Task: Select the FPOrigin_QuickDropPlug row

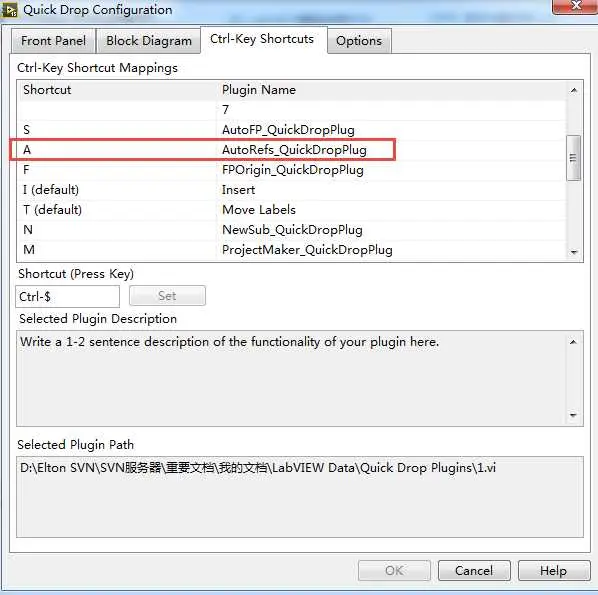Action: pos(292,170)
